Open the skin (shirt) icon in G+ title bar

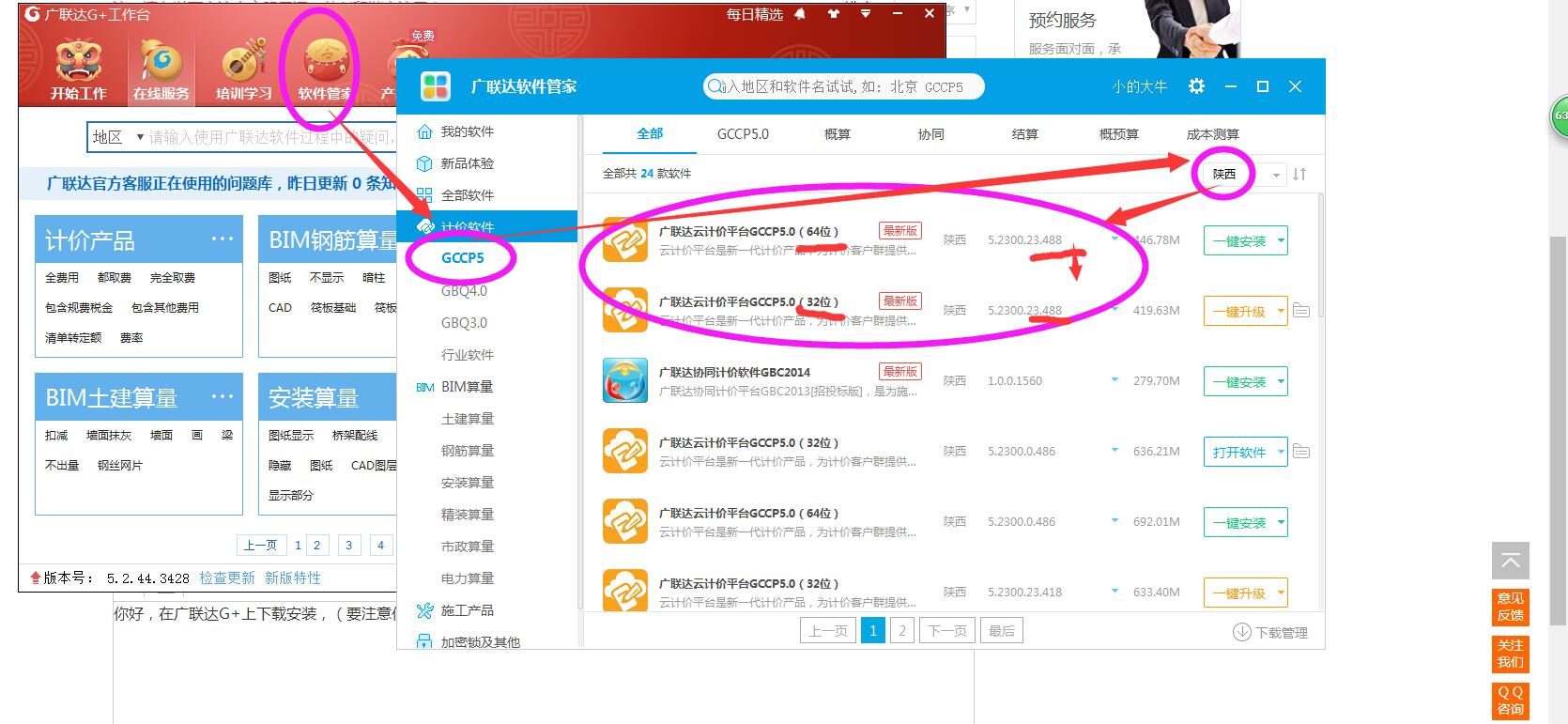click(x=833, y=14)
